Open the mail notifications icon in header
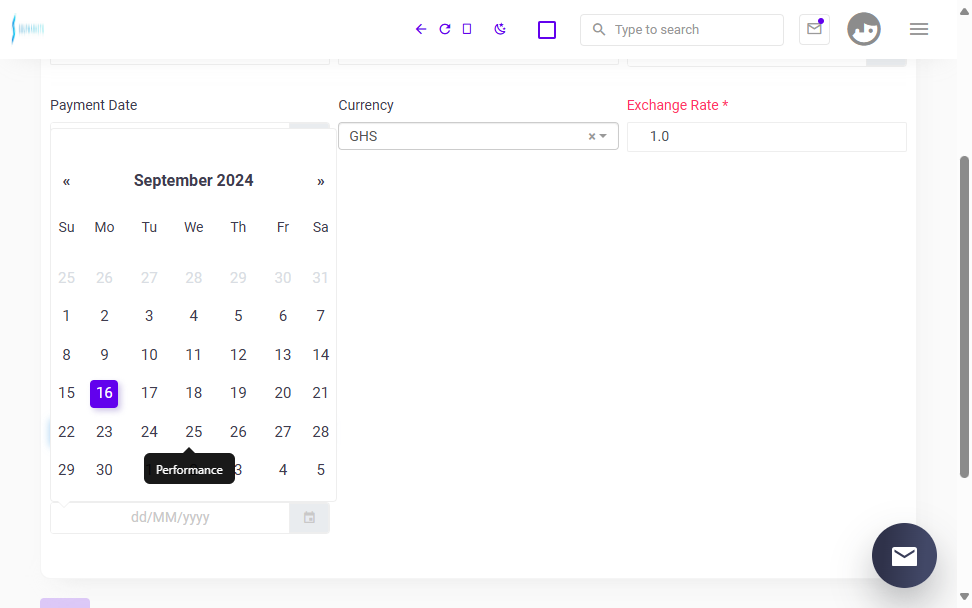 [815, 29]
